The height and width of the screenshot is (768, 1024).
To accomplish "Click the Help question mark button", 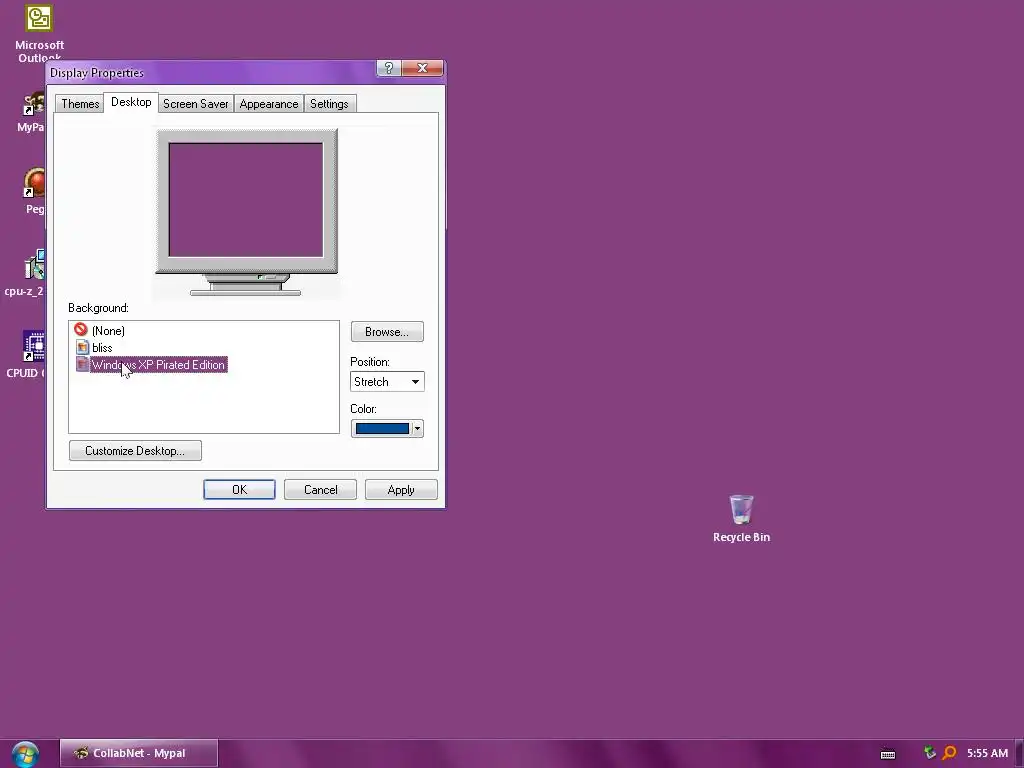I will tap(389, 68).
